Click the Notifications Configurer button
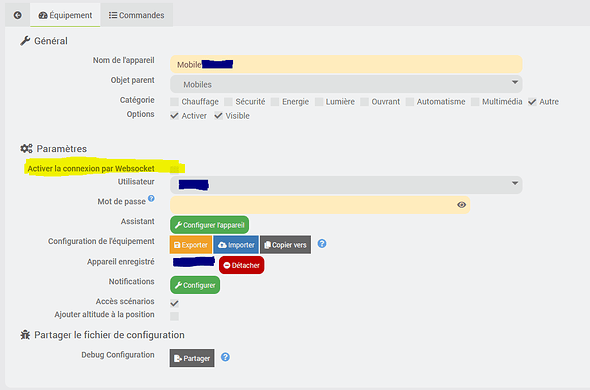Viewport: 590px width, 390px height. tap(195, 285)
